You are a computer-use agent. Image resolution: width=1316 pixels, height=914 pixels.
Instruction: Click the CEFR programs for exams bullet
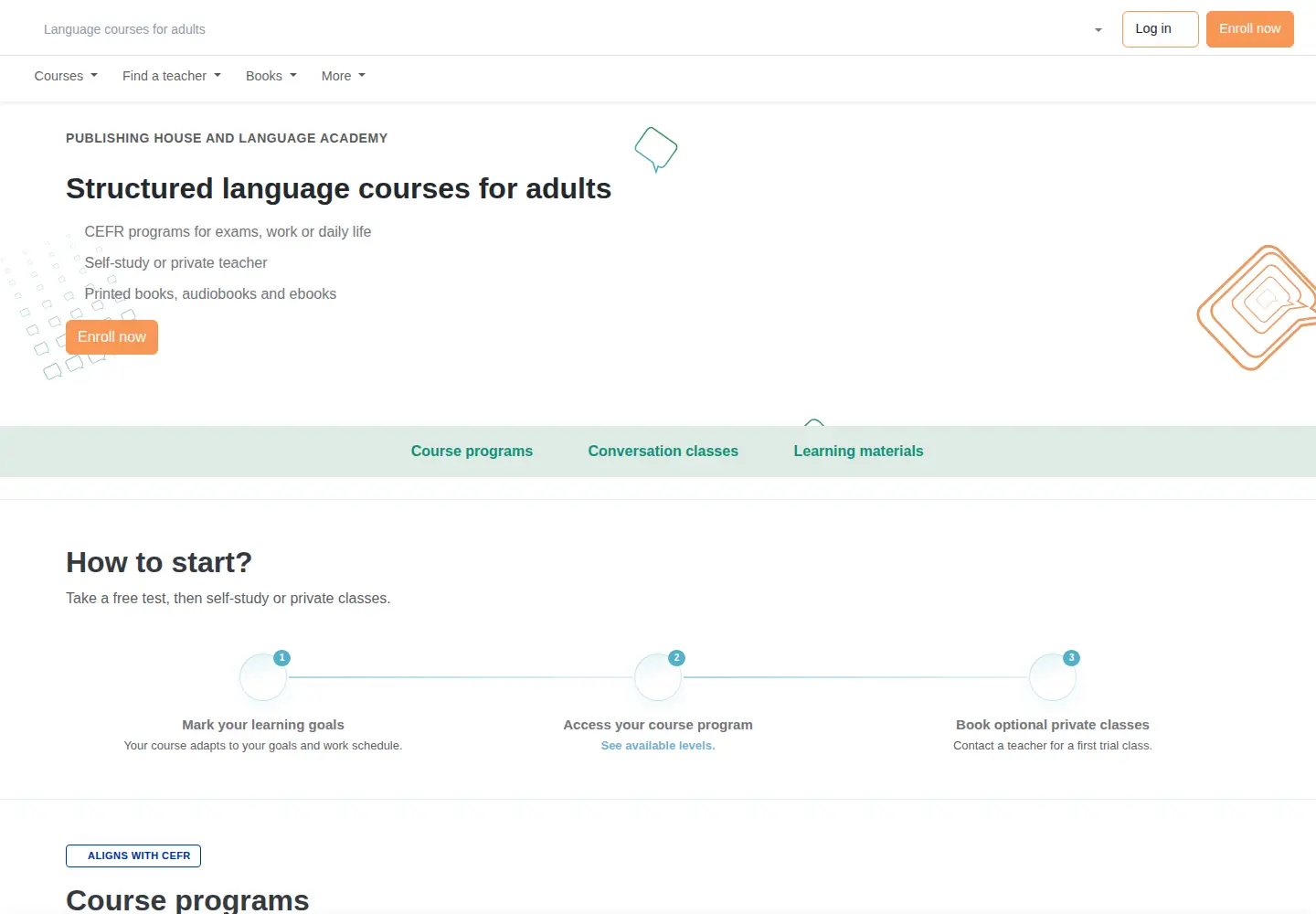228,232
